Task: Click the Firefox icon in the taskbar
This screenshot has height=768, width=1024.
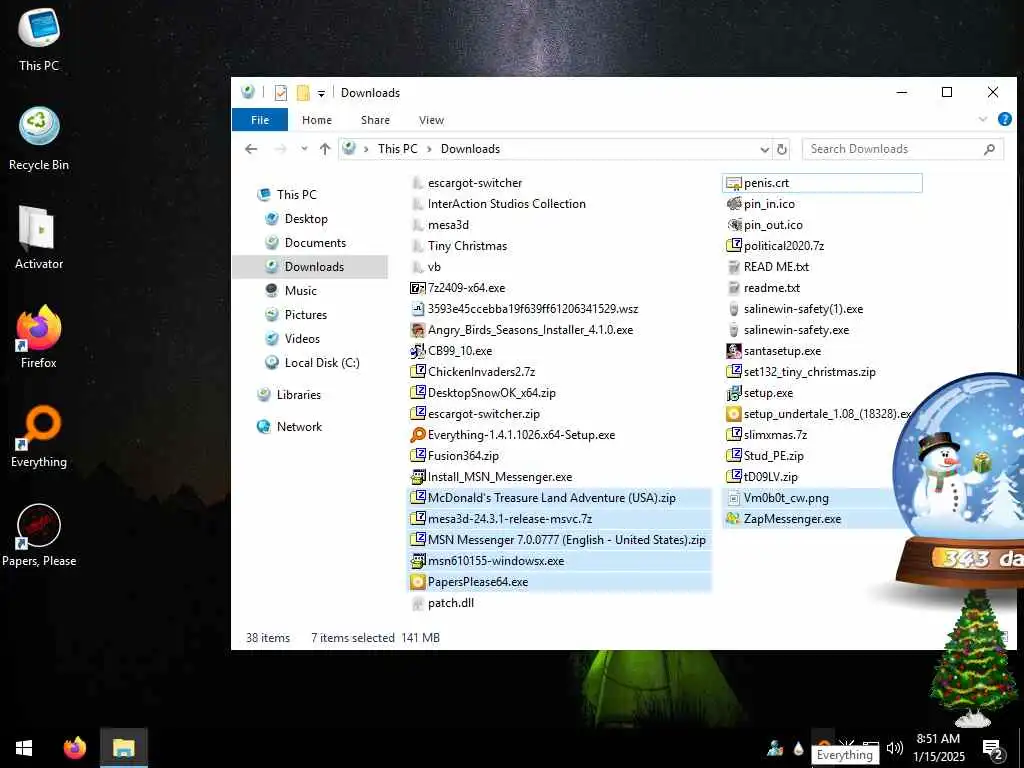Action: tap(74, 748)
